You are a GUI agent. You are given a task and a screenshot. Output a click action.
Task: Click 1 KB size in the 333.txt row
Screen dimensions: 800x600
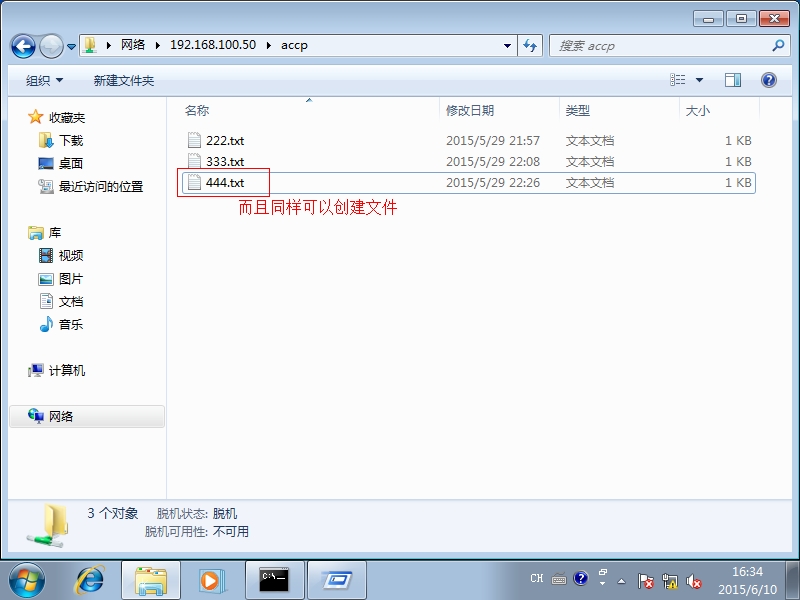tap(738, 161)
